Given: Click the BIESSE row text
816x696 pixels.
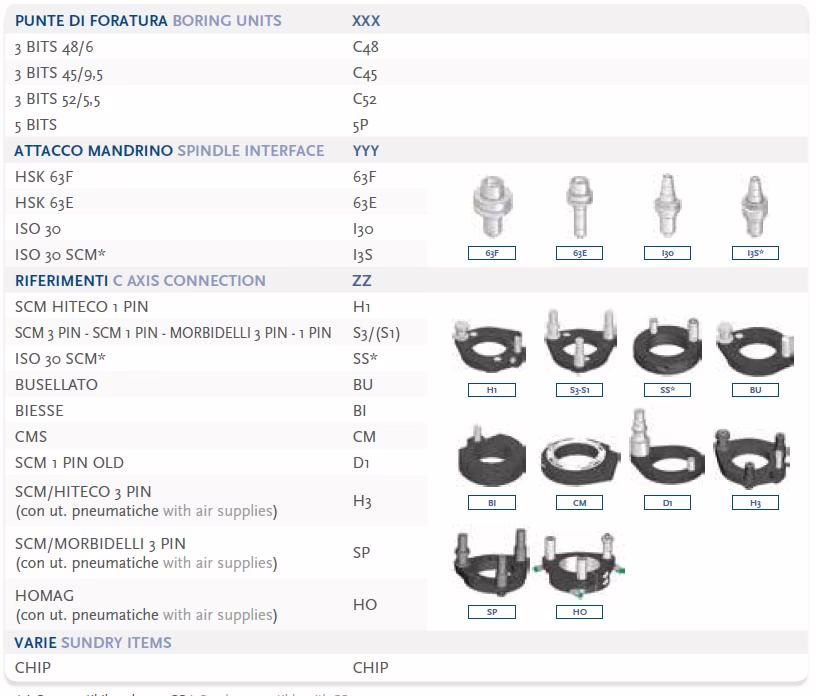Looking at the screenshot, I should [x=39, y=411].
